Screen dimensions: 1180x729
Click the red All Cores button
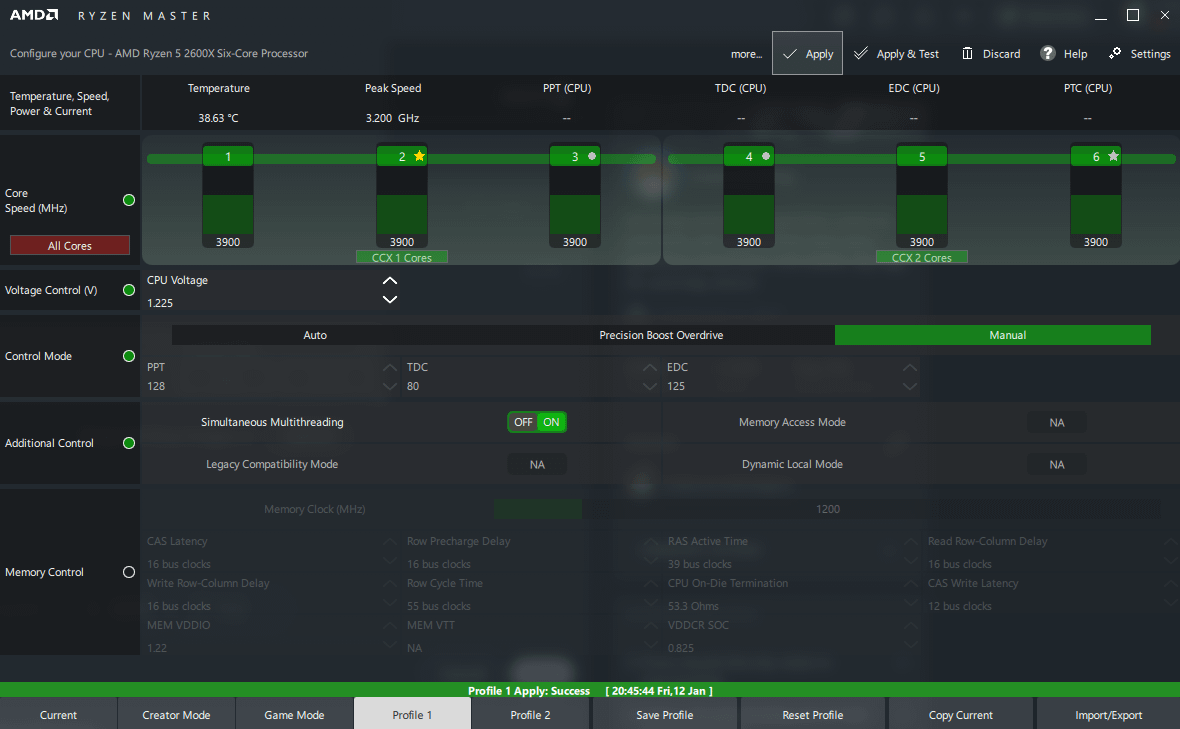(69, 245)
